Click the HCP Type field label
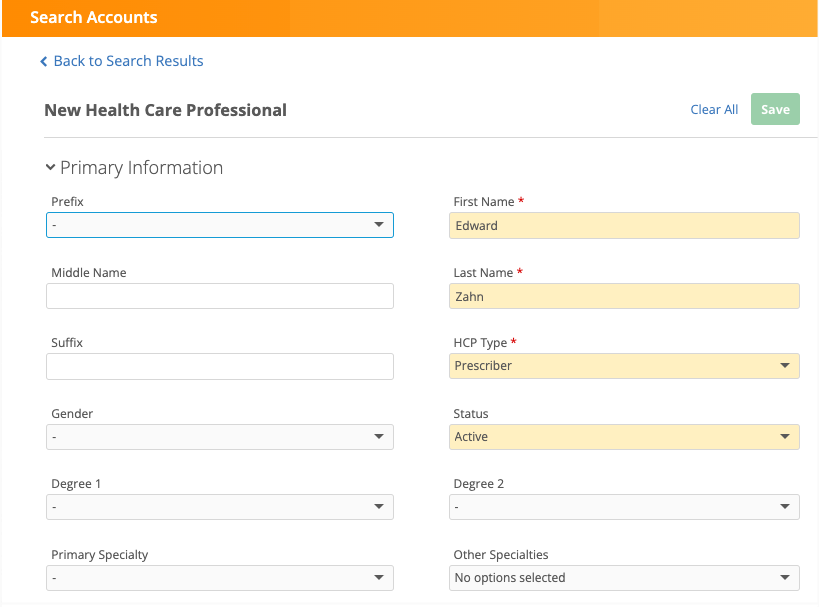 coord(480,343)
